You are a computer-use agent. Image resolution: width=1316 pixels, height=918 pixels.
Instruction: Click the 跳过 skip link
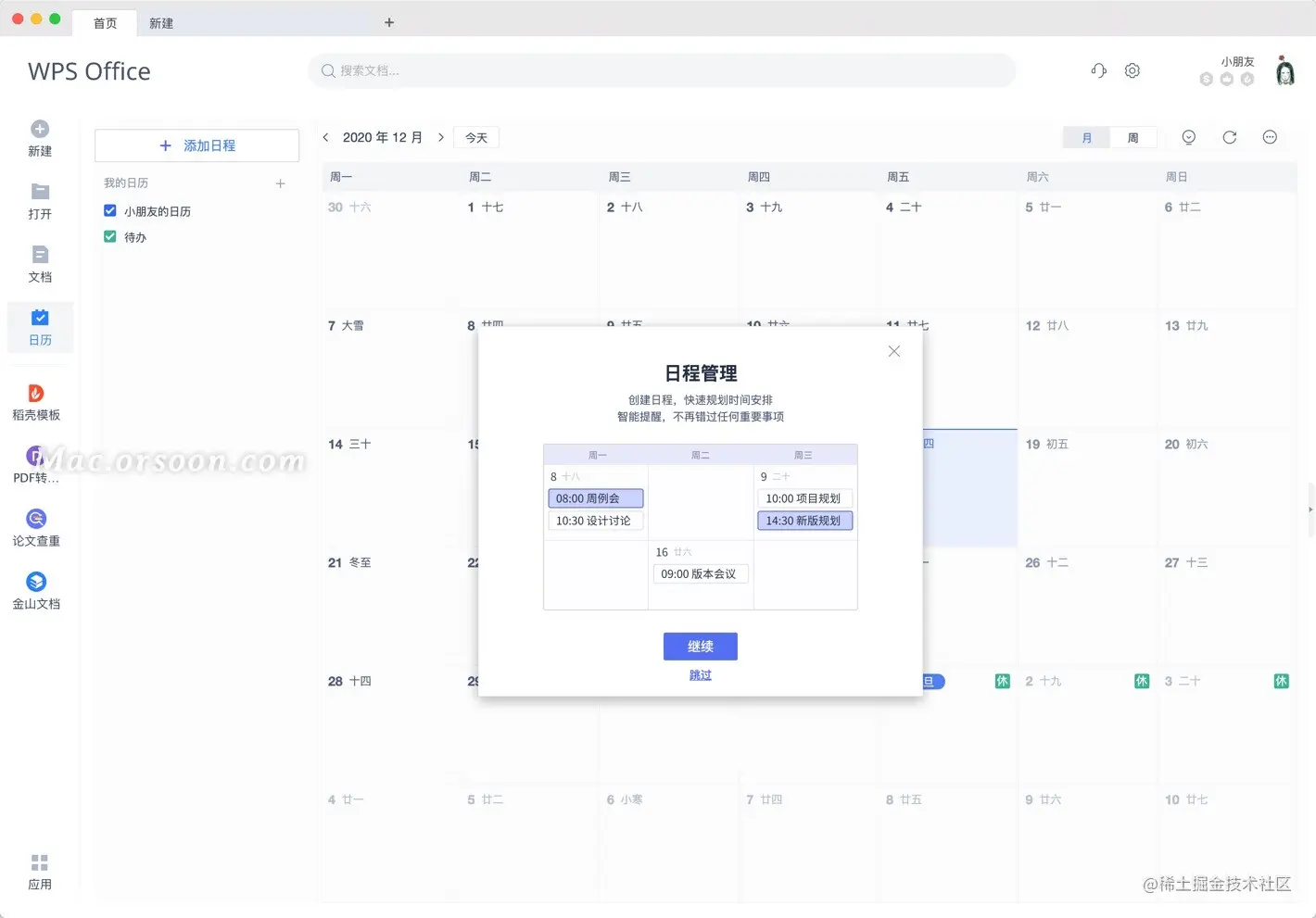tap(701, 675)
